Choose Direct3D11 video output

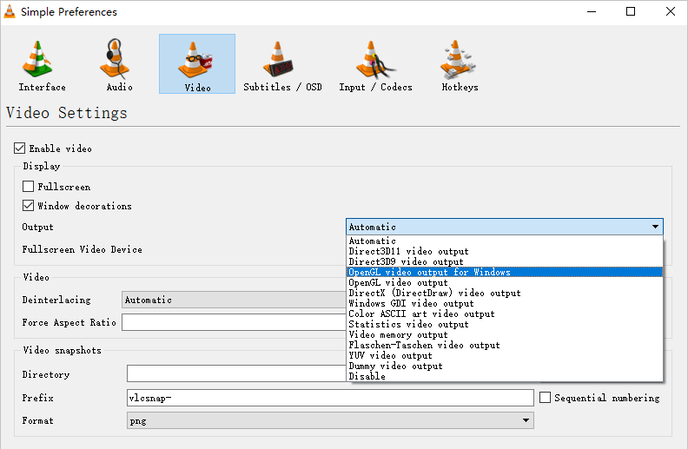tap(505, 251)
